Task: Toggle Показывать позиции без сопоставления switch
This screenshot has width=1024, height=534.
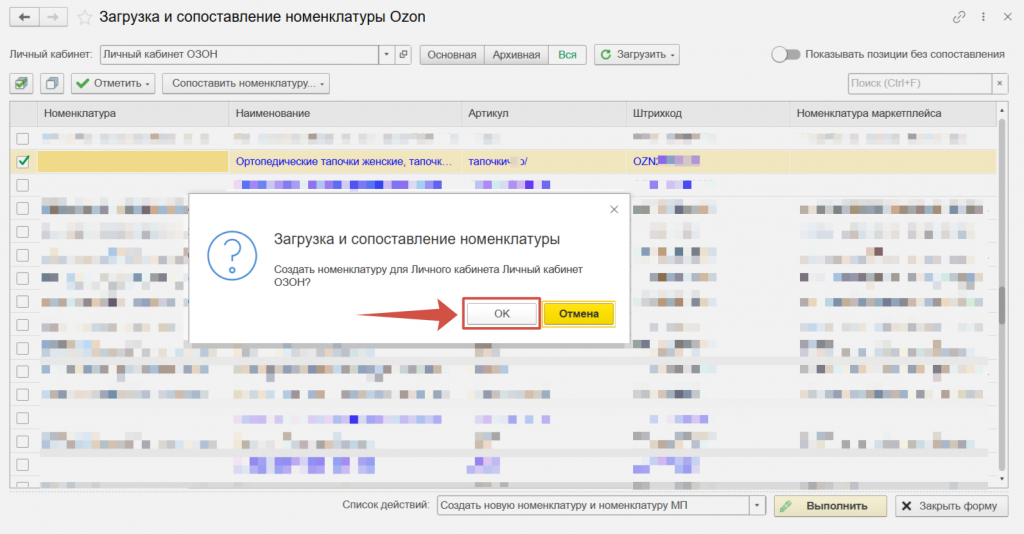Action: tap(785, 54)
